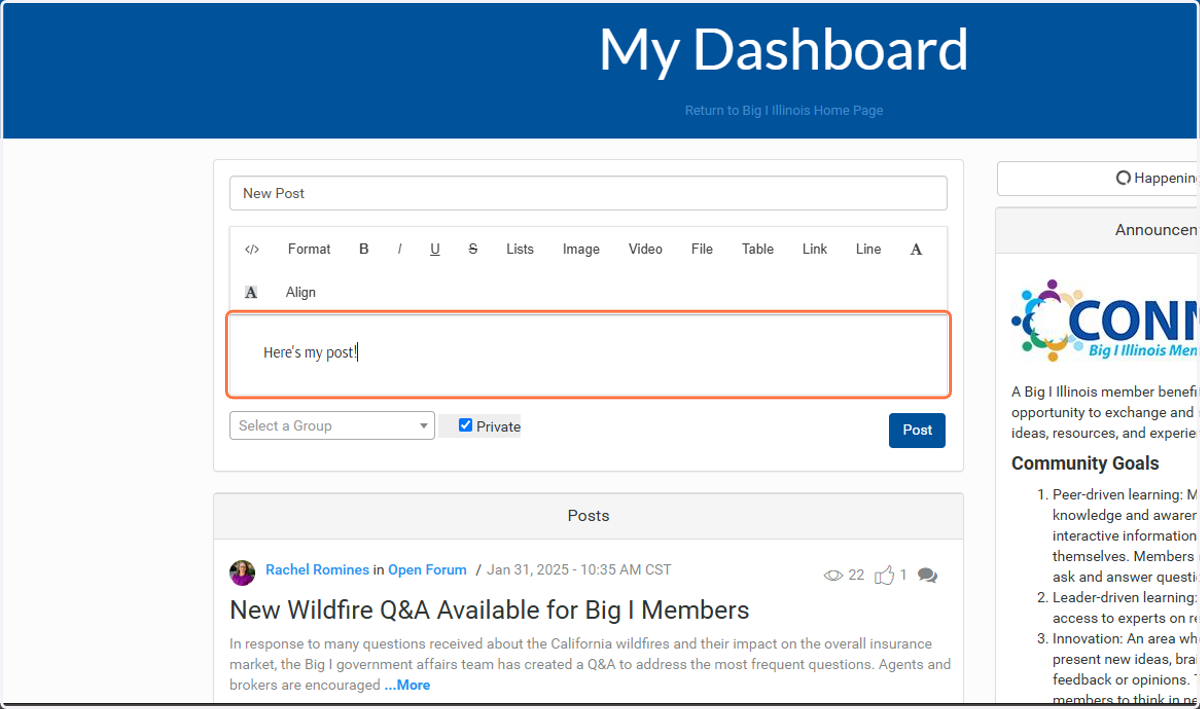Open Rachel Romines author link
The width and height of the screenshot is (1200, 709).
(x=317, y=570)
